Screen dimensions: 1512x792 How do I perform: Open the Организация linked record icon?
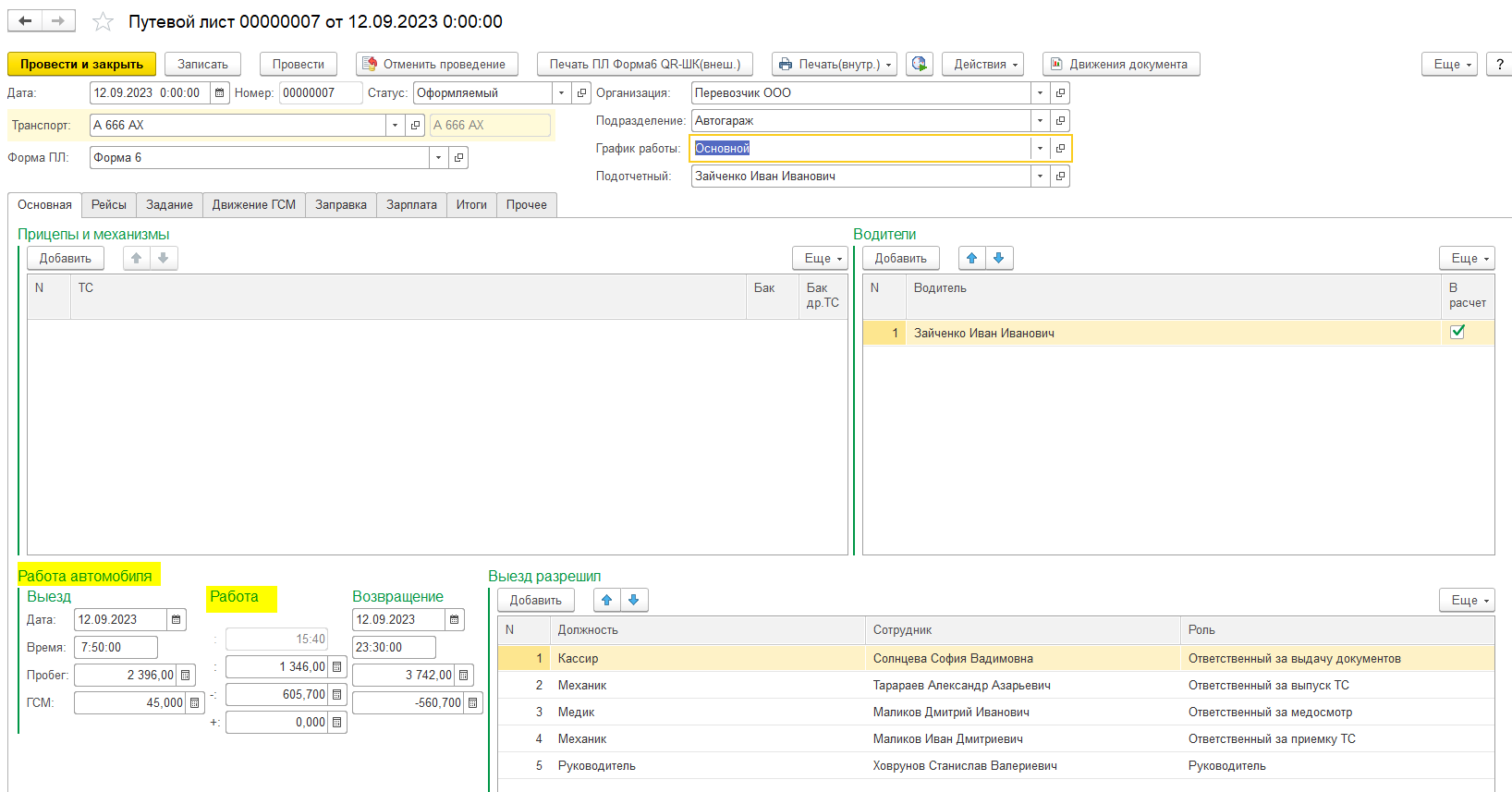pos(1060,92)
